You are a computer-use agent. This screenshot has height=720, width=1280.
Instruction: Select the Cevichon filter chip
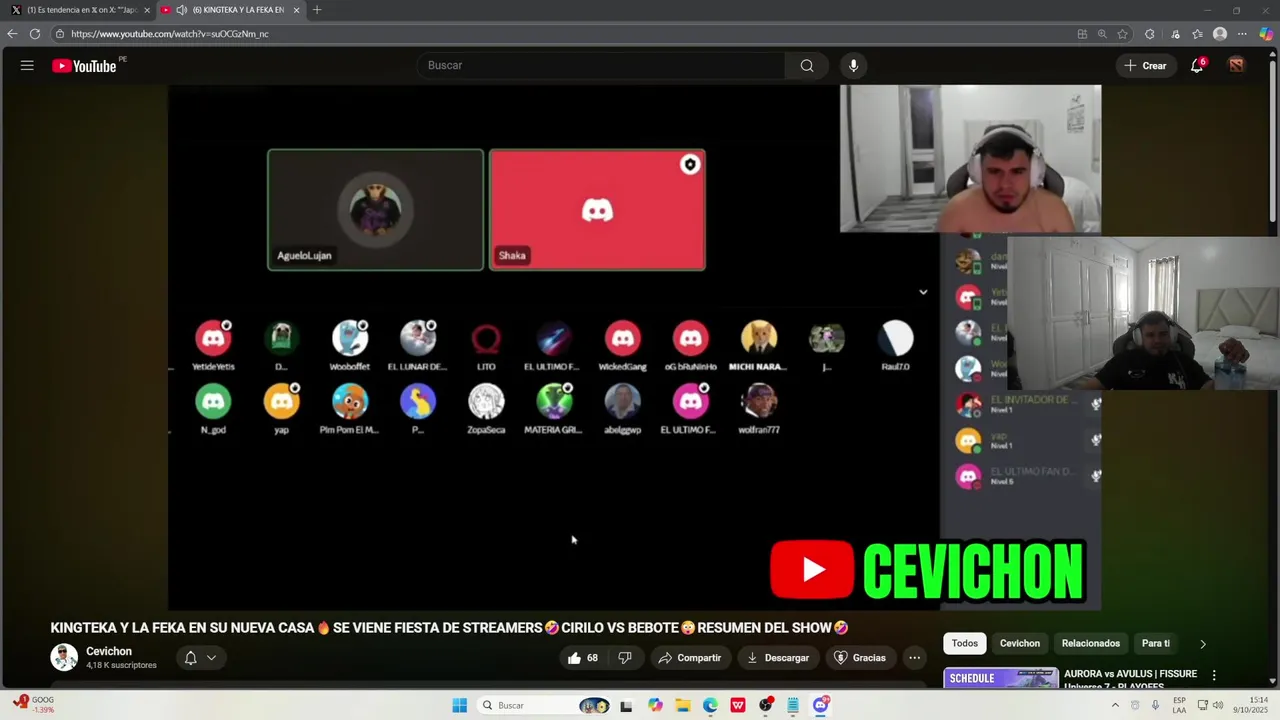(x=1020, y=644)
